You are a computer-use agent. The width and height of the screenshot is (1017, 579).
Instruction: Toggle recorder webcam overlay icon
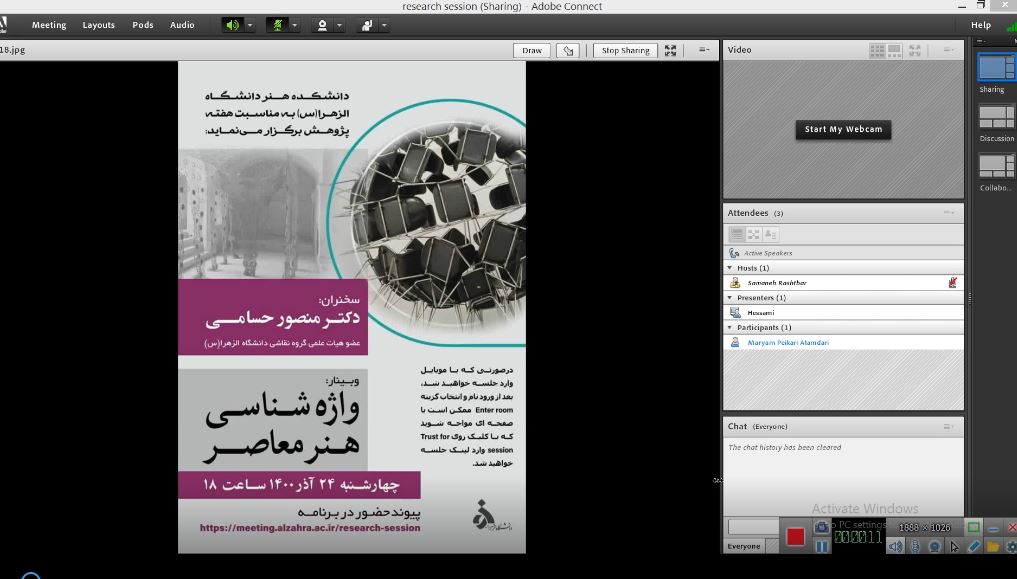pos(934,546)
